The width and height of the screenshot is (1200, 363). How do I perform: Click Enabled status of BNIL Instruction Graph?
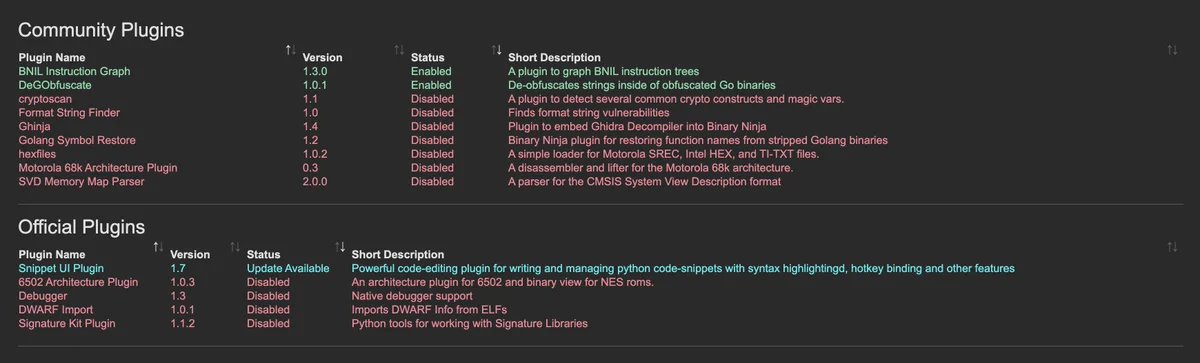[431, 72]
